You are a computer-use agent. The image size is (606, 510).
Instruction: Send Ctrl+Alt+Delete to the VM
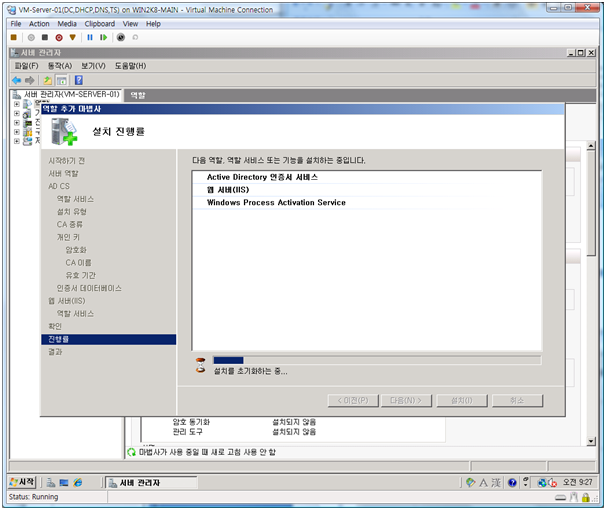point(14,37)
